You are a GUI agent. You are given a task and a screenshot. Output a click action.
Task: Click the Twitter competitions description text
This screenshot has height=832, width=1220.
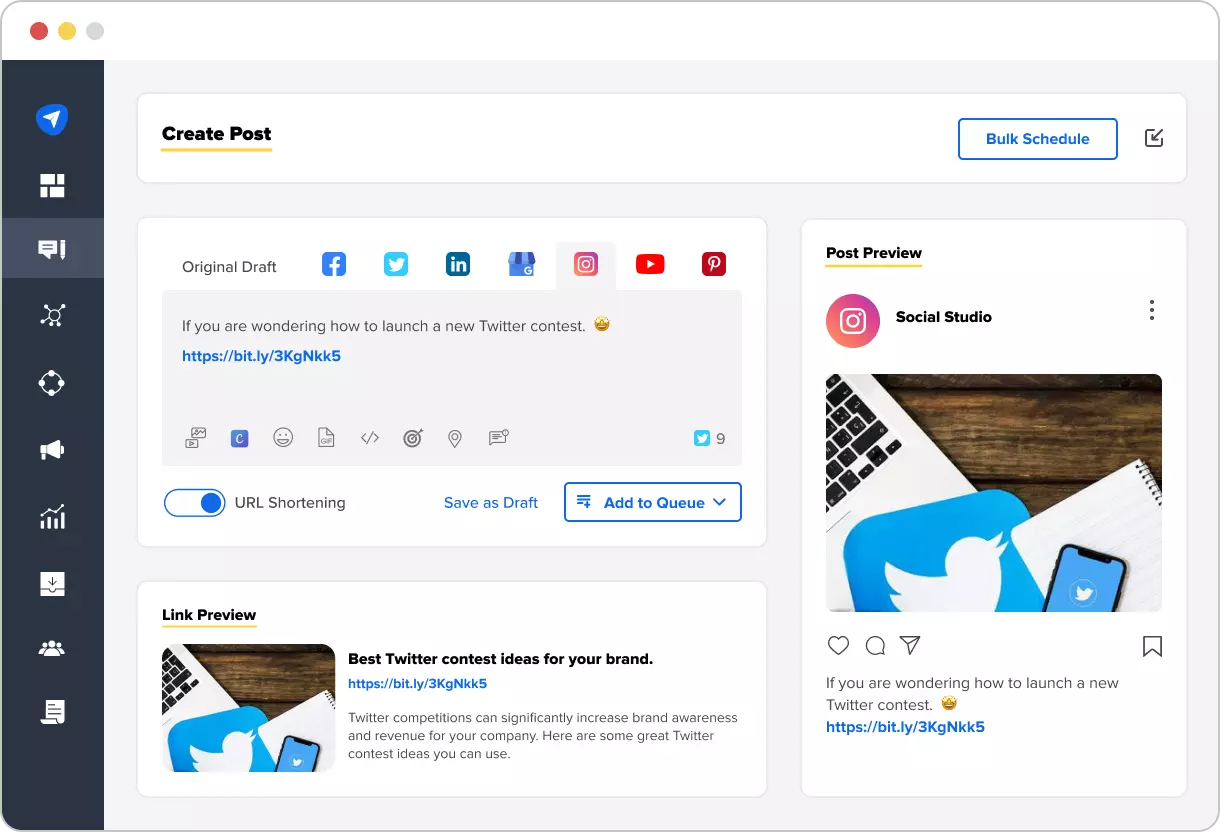tap(543, 736)
